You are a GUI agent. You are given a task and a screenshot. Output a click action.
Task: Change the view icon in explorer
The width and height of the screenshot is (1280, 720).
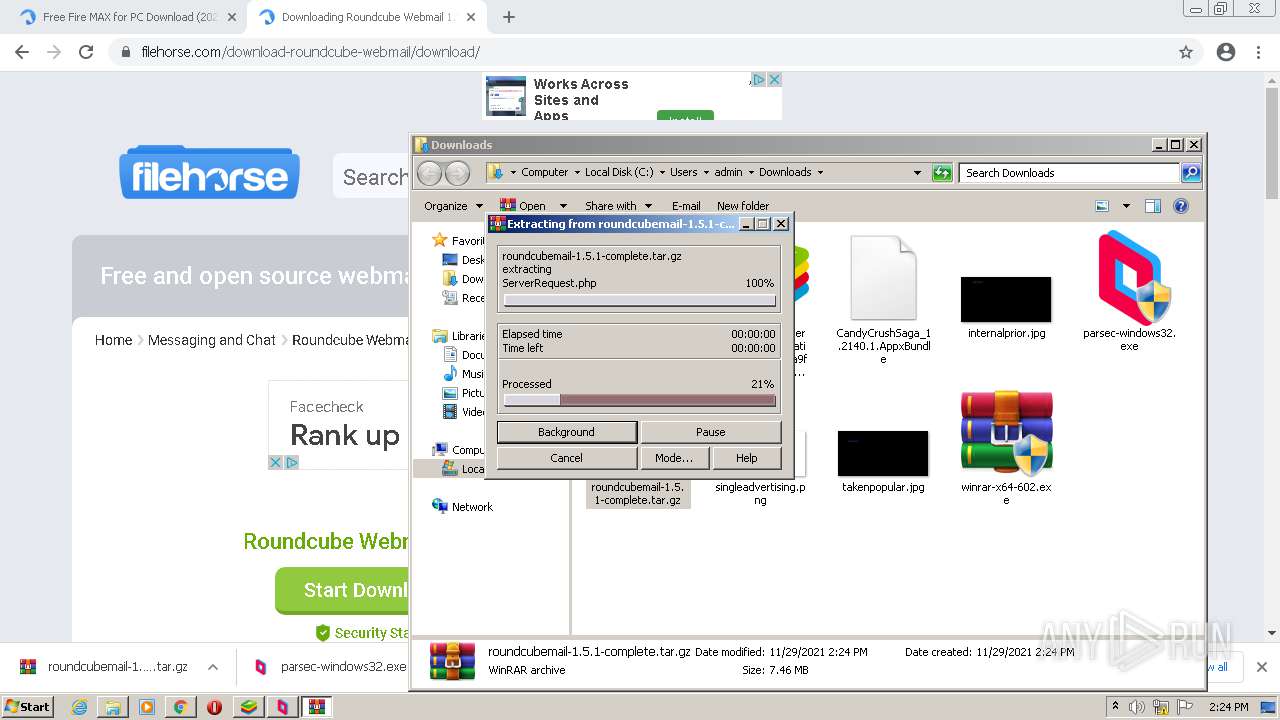tap(1102, 206)
